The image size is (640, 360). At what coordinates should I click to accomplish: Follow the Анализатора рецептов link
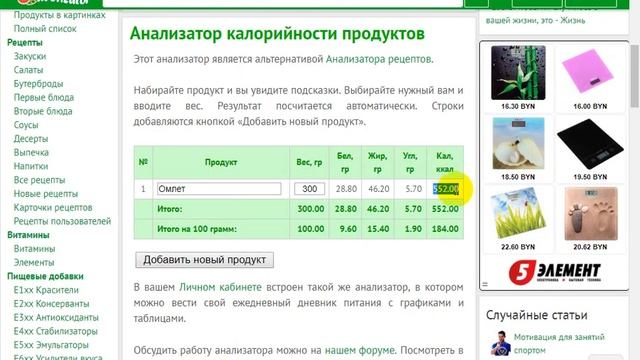click(x=378, y=60)
